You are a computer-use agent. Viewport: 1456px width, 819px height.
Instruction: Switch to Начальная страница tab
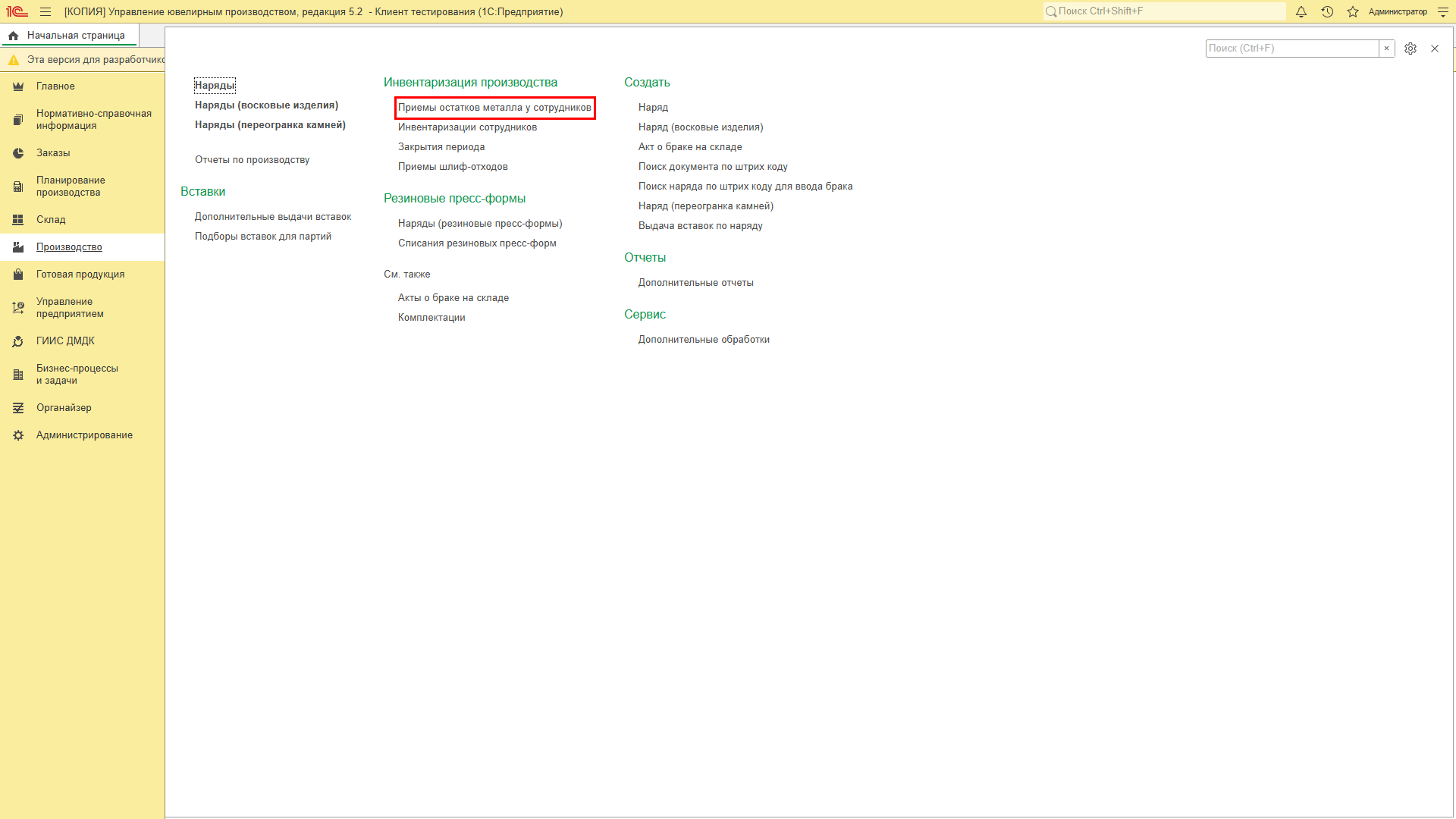click(69, 36)
